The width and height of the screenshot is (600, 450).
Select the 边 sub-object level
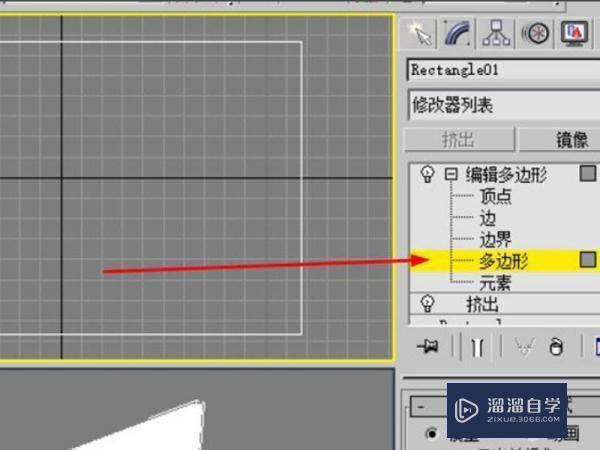pos(488,218)
